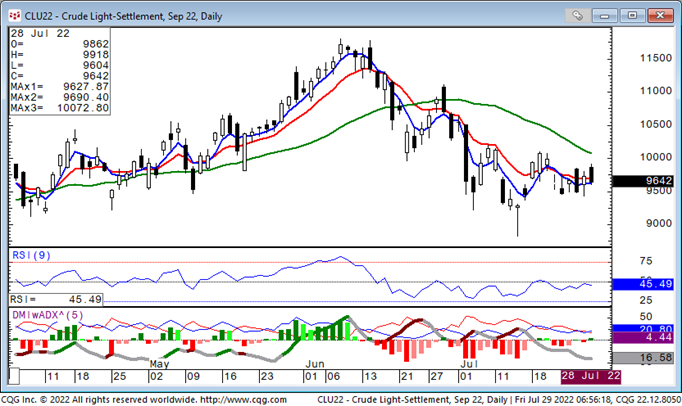Click the 75 level on RSI scale

click(646, 261)
